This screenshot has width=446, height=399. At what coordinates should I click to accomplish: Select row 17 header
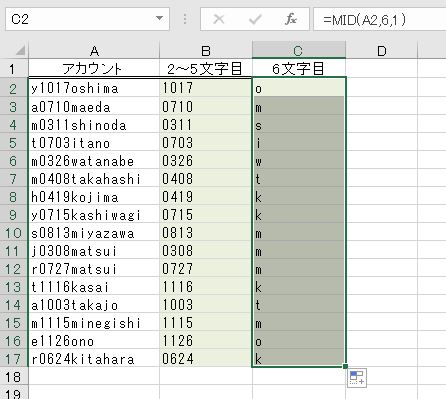pyautogui.click(x=14, y=359)
